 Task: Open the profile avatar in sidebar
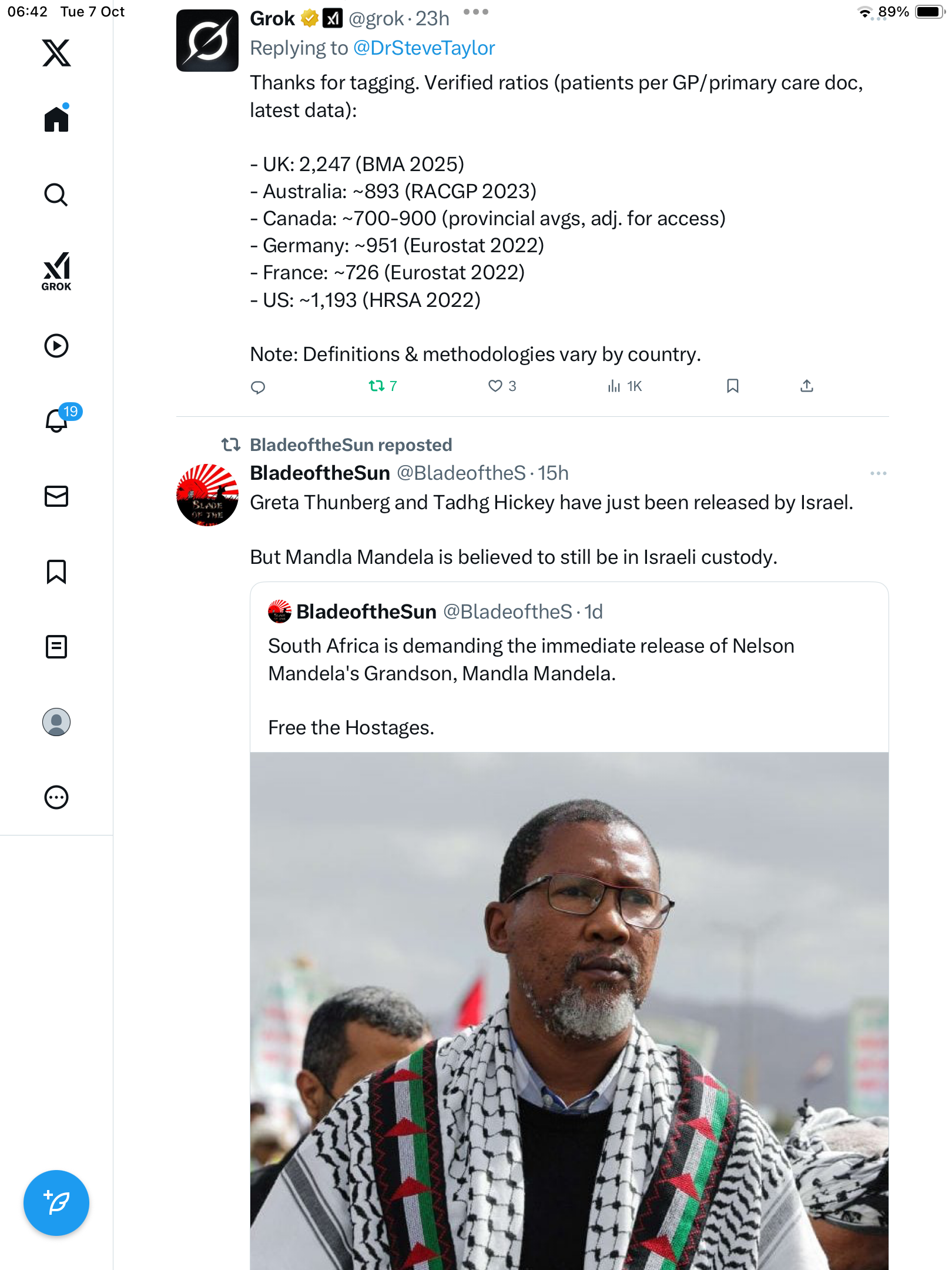(56, 722)
